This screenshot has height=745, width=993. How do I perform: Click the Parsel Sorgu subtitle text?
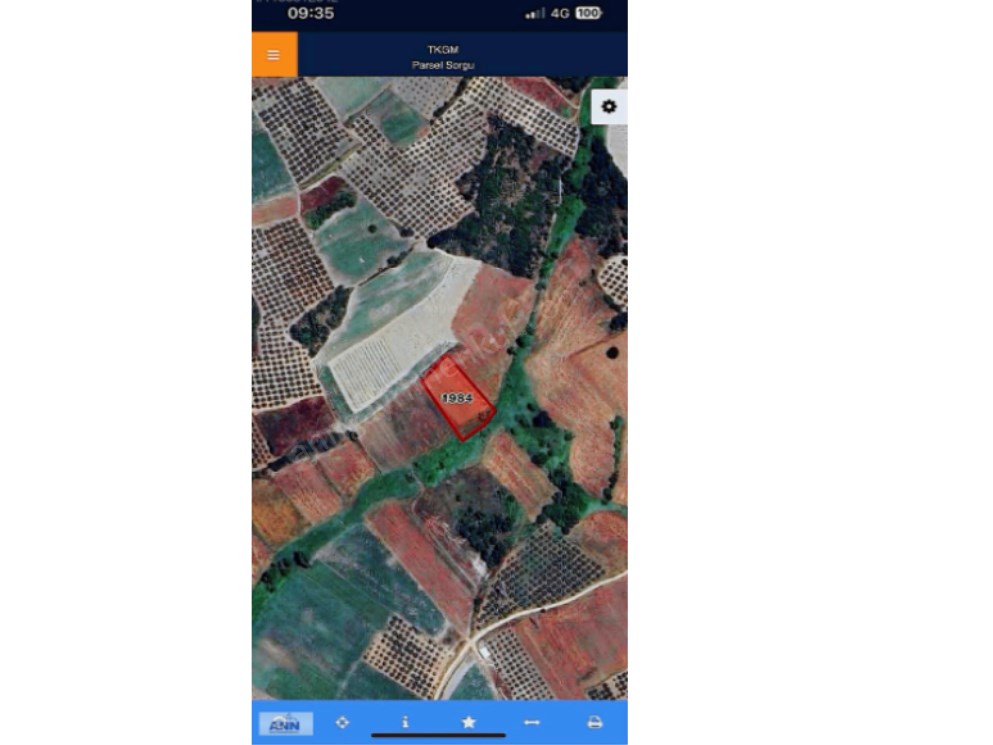point(443,65)
